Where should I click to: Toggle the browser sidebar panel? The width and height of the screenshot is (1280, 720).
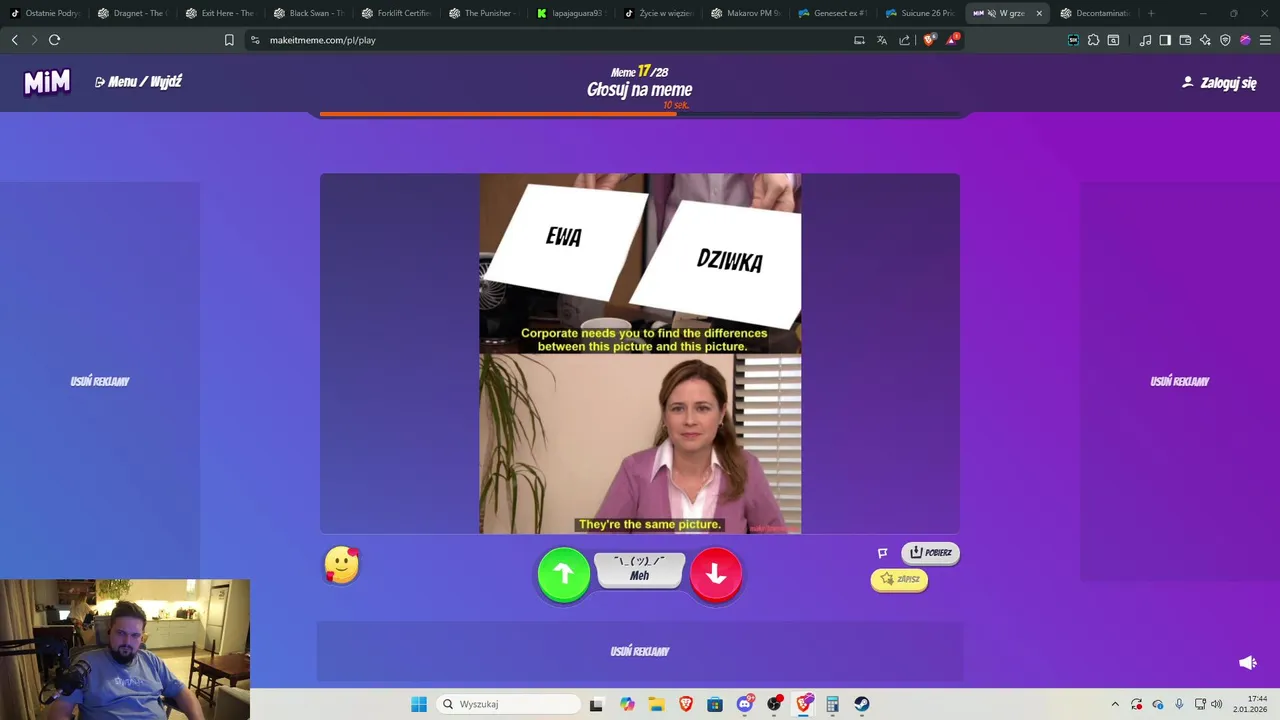tap(1165, 40)
